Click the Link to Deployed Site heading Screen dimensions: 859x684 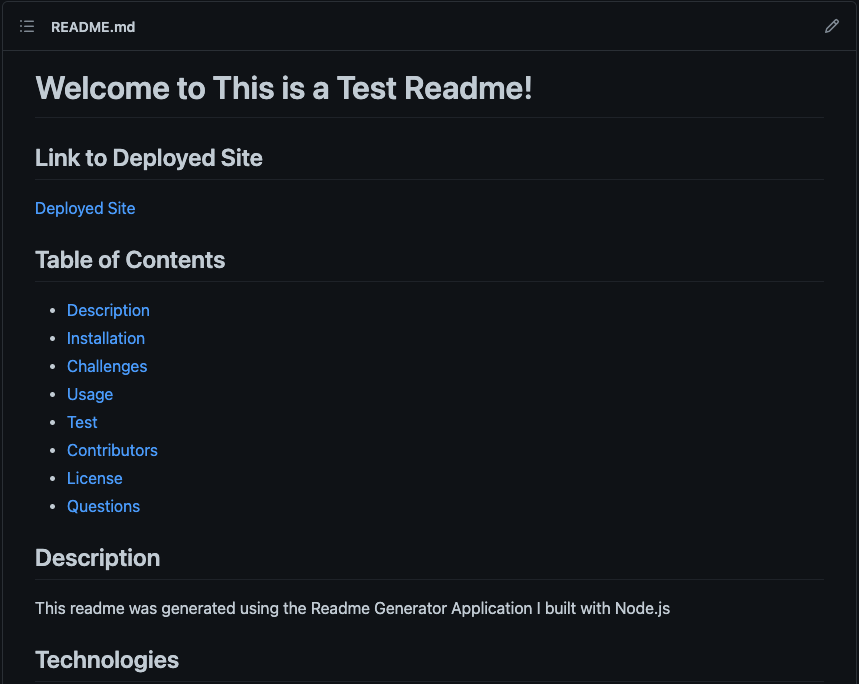[x=148, y=158]
